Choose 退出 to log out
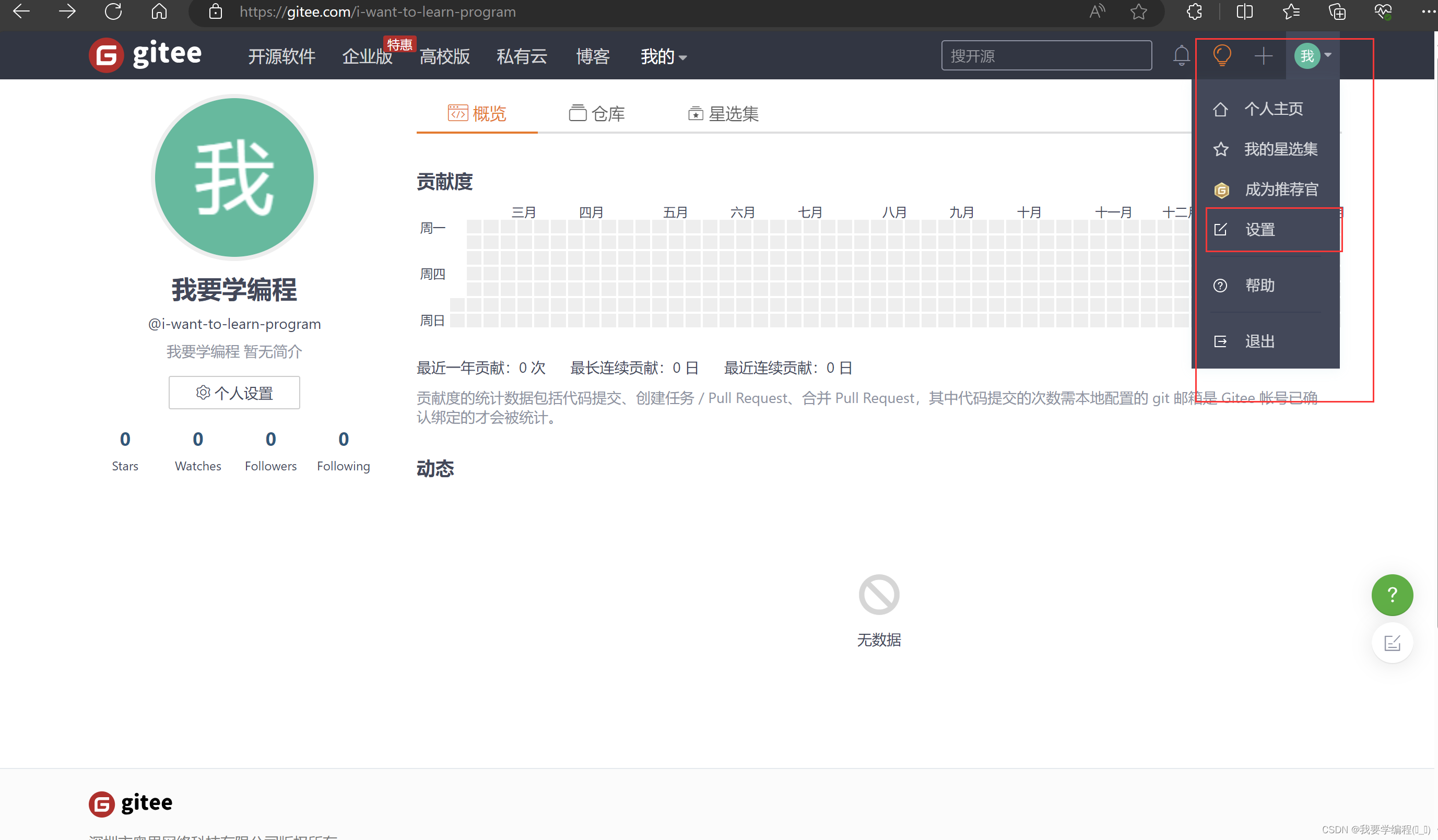Image resolution: width=1438 pixels, height=840 pixels. pos(1260,341)
